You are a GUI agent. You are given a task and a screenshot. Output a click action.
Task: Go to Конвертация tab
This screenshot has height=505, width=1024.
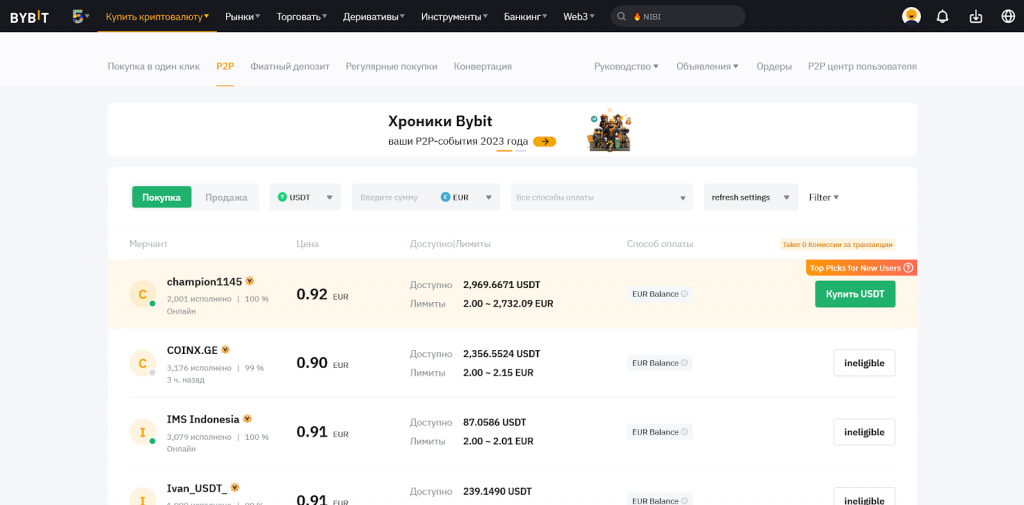tap(483, 66)
